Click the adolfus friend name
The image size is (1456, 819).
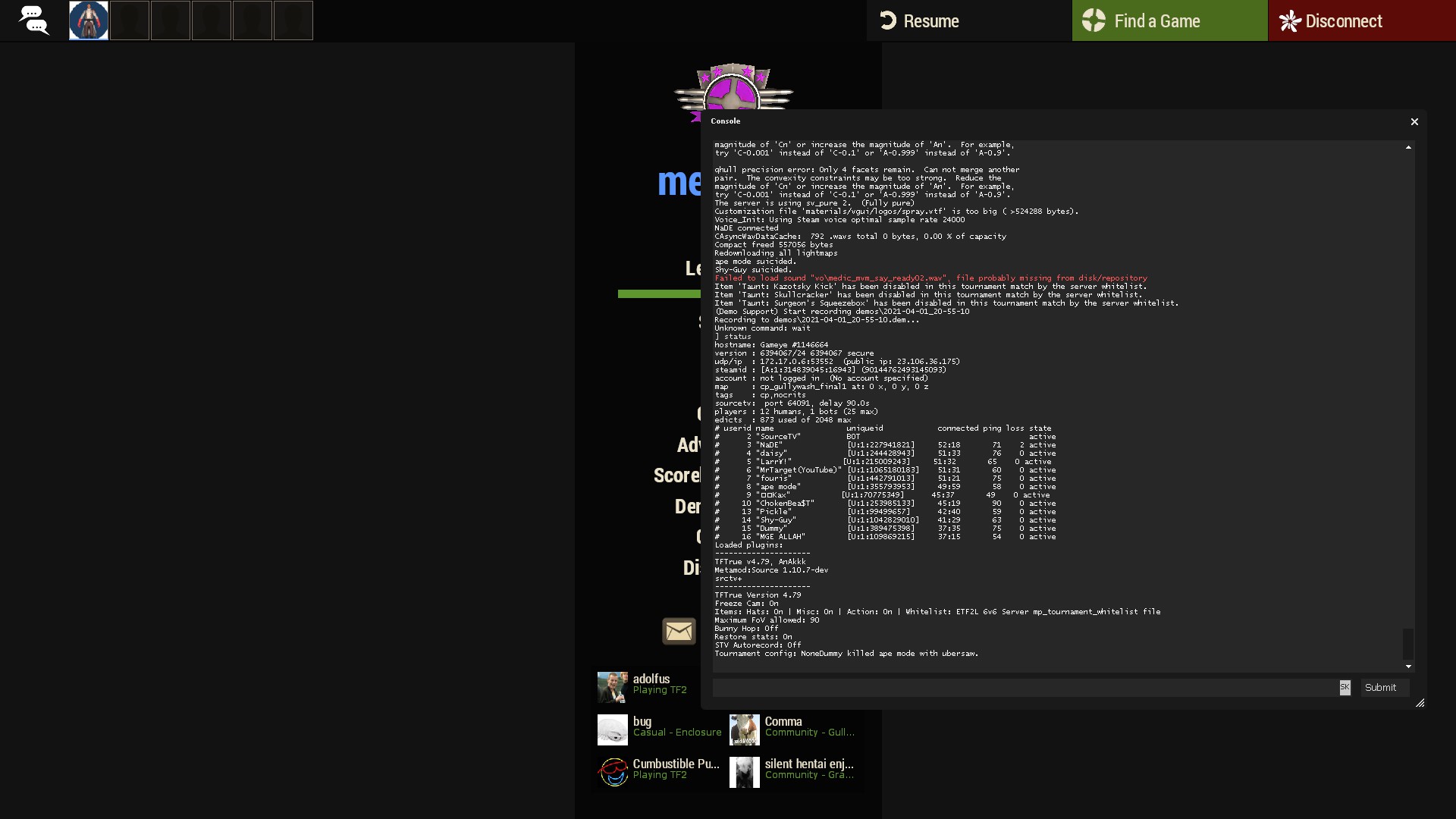tap(651, 679)
